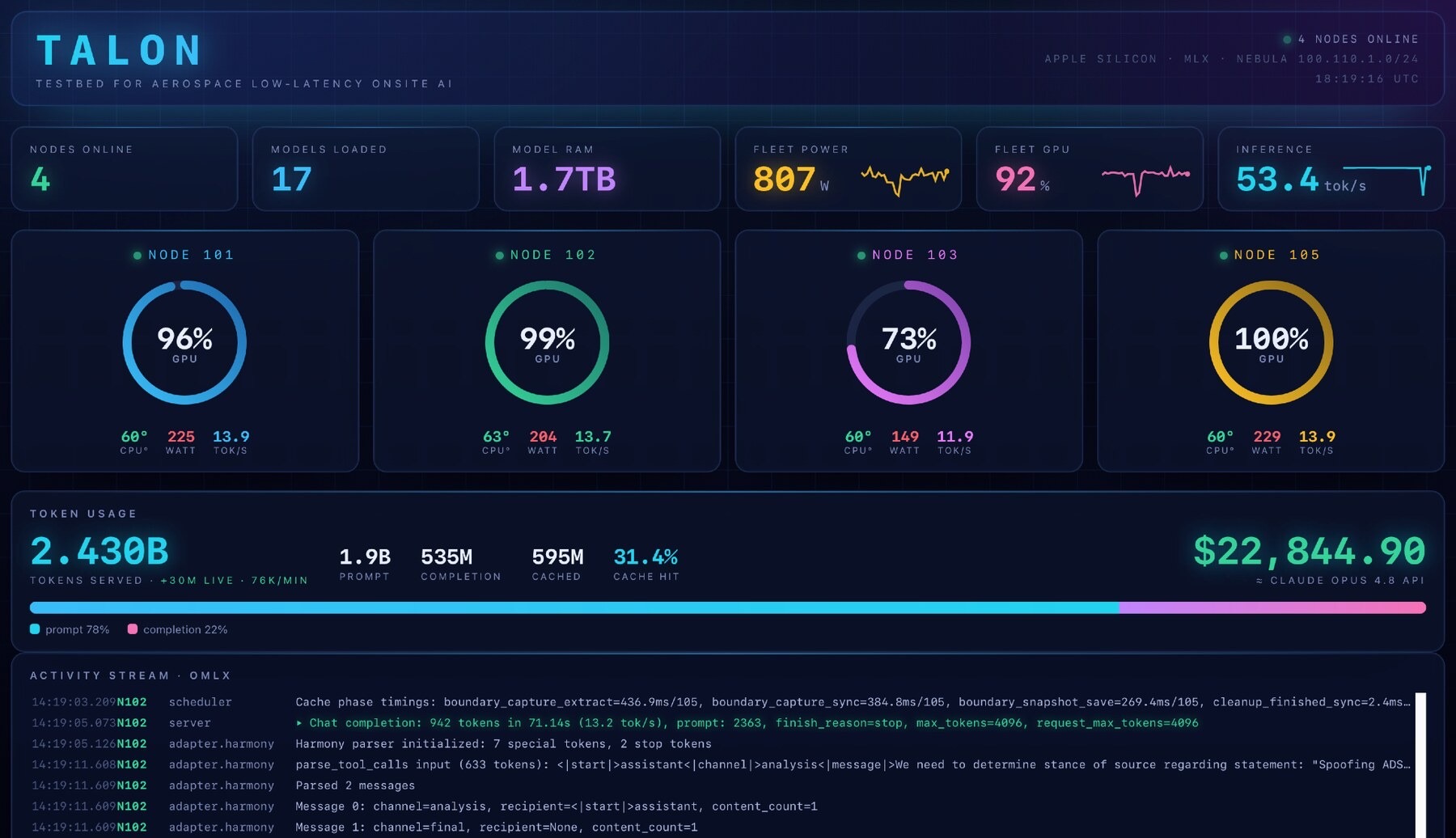Viewport: 1456px width, 838px height.
Task: Click the cyan prompt 78% legend swatch
Action: point(35,629)
